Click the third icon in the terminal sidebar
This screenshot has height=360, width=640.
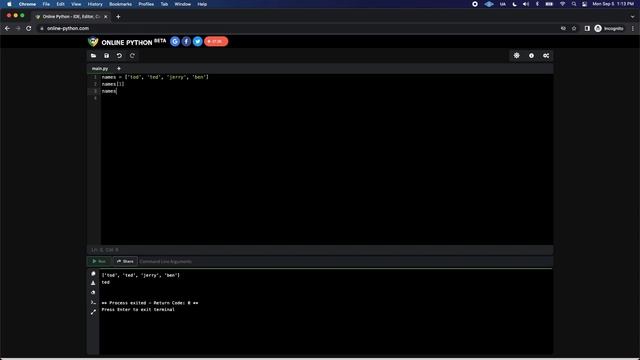(93, 292)
